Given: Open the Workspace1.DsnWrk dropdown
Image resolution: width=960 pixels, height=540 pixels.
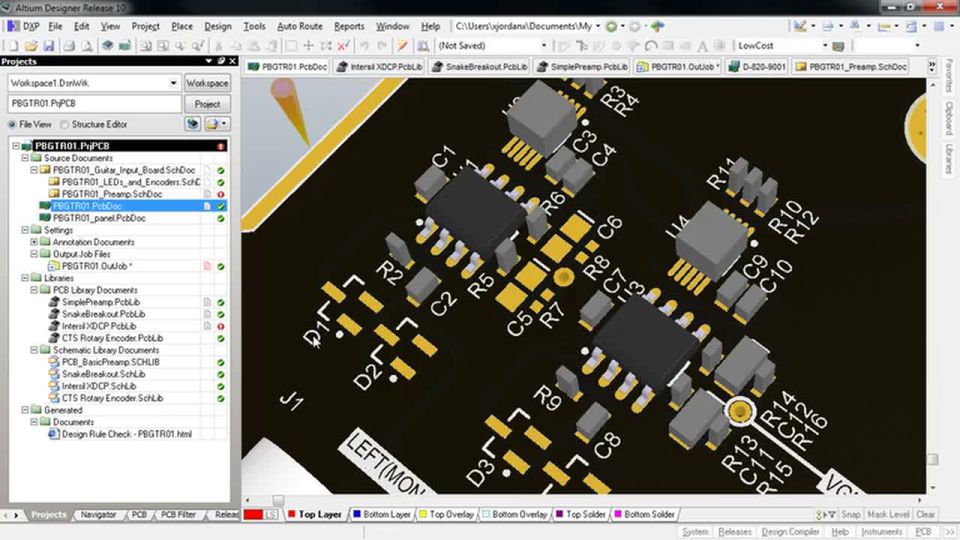Looking at the screenshot, I should (173, 83).
